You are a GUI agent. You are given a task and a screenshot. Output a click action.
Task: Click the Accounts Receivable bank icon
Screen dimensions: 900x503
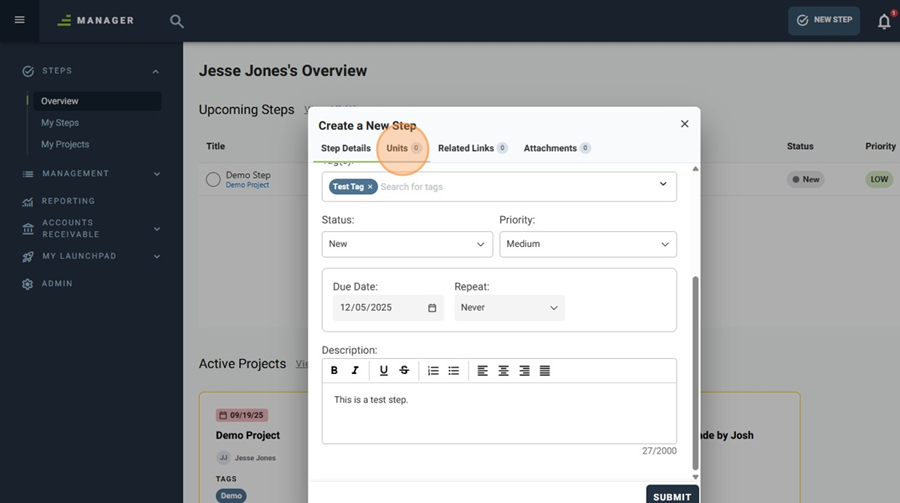point(28,229)
